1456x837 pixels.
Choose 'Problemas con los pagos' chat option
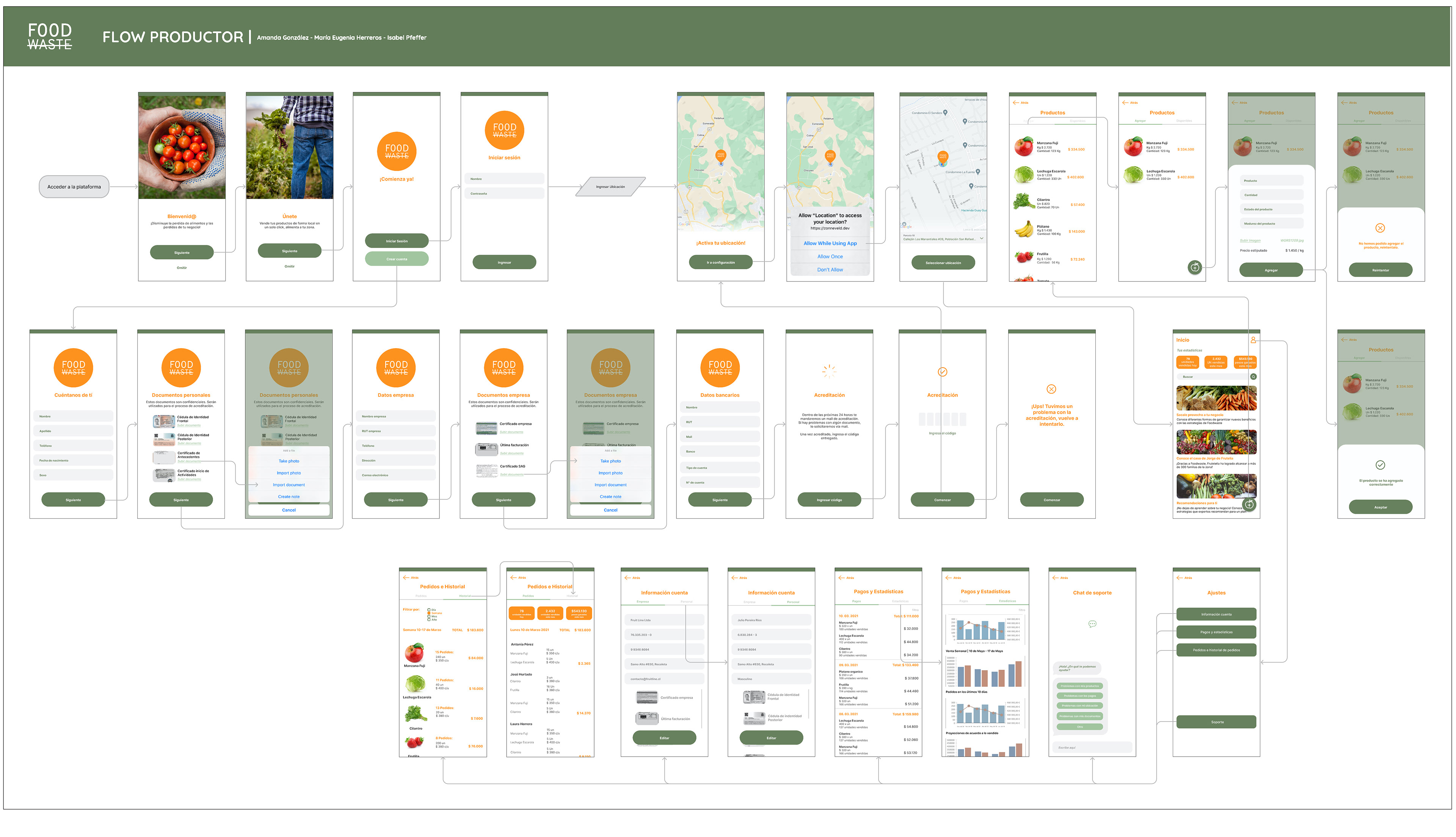click(1079, 696)
